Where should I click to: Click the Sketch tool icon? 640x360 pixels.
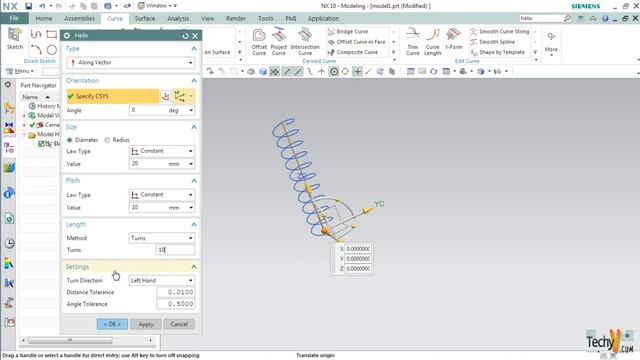[x=15, y=39]
